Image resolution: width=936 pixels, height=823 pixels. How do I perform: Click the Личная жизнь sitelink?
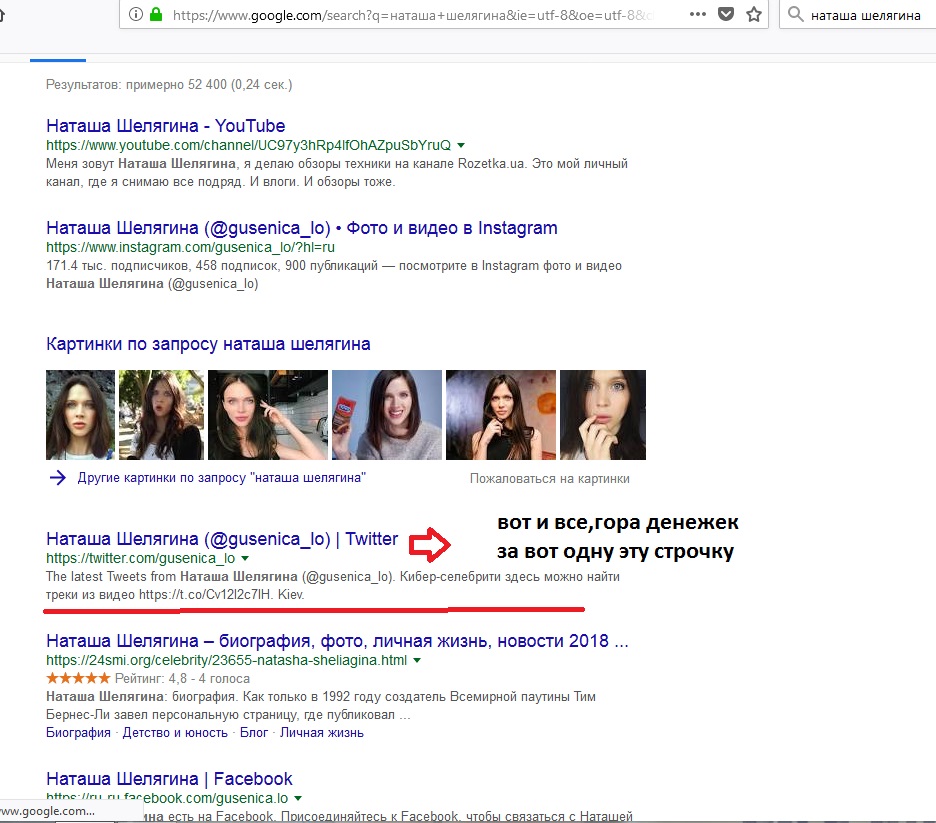tap(322, 733)
